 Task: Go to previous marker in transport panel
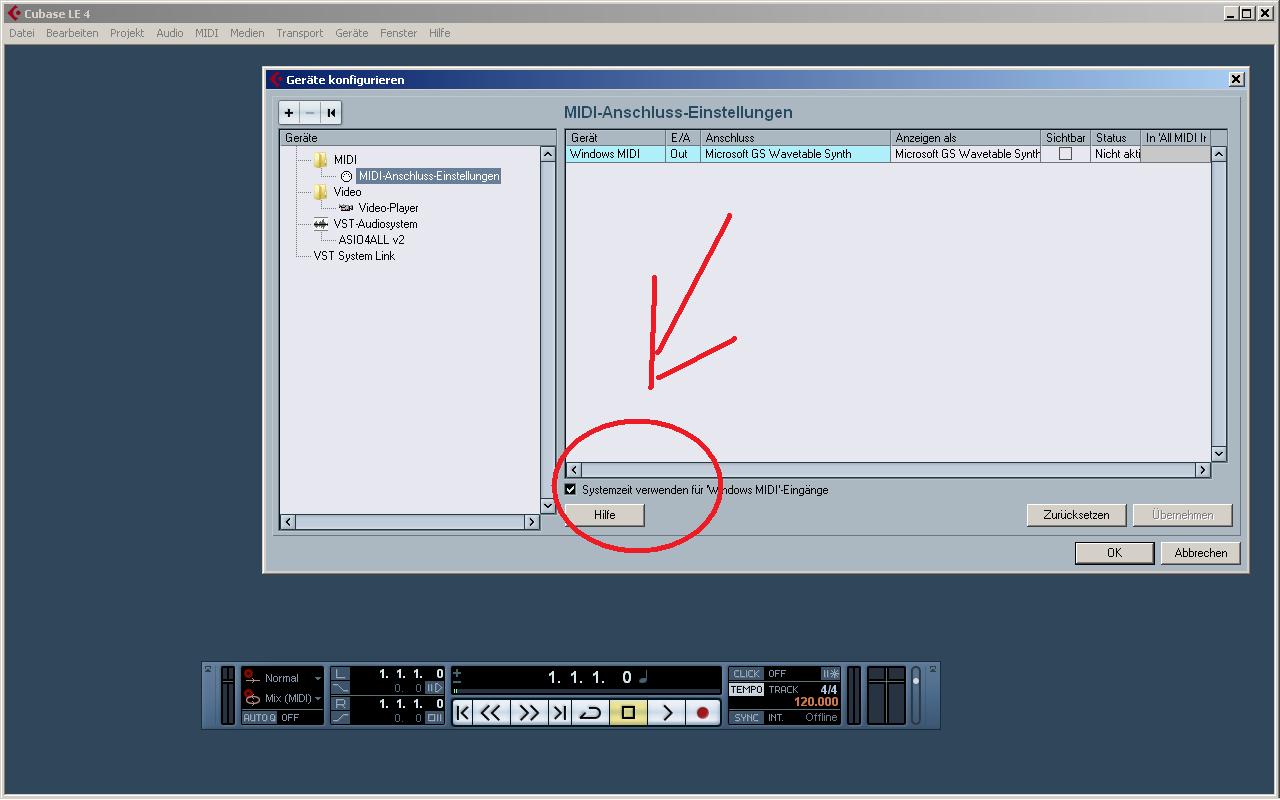coord(462,713)
